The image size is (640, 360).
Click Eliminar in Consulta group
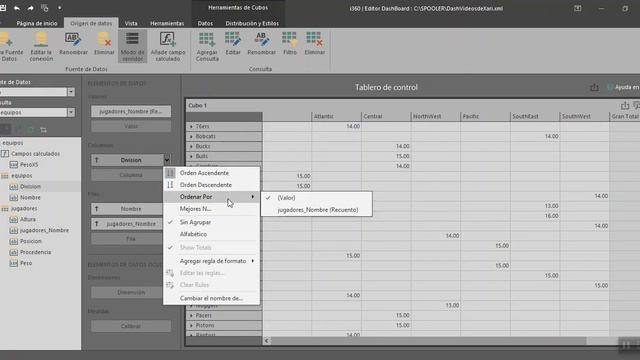[315, 43]
